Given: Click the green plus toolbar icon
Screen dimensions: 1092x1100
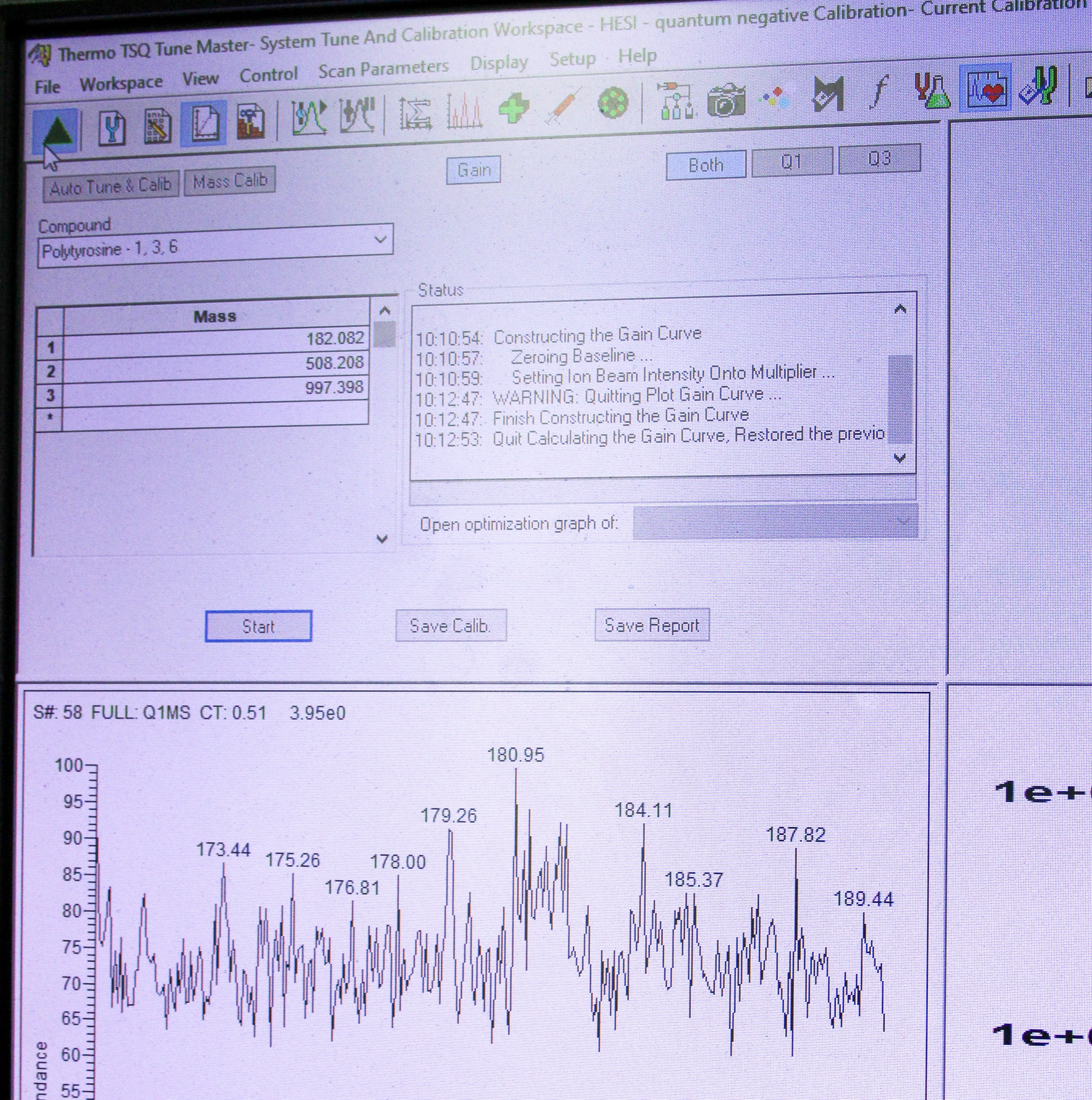Looking at the screenshot, I should coord(513,107).
